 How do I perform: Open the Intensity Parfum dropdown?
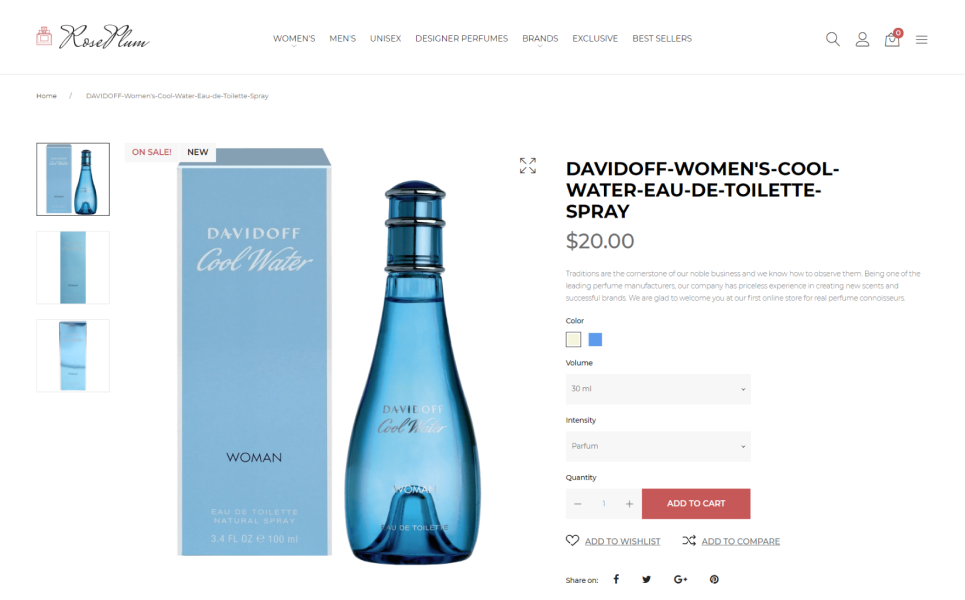point(658,446)
